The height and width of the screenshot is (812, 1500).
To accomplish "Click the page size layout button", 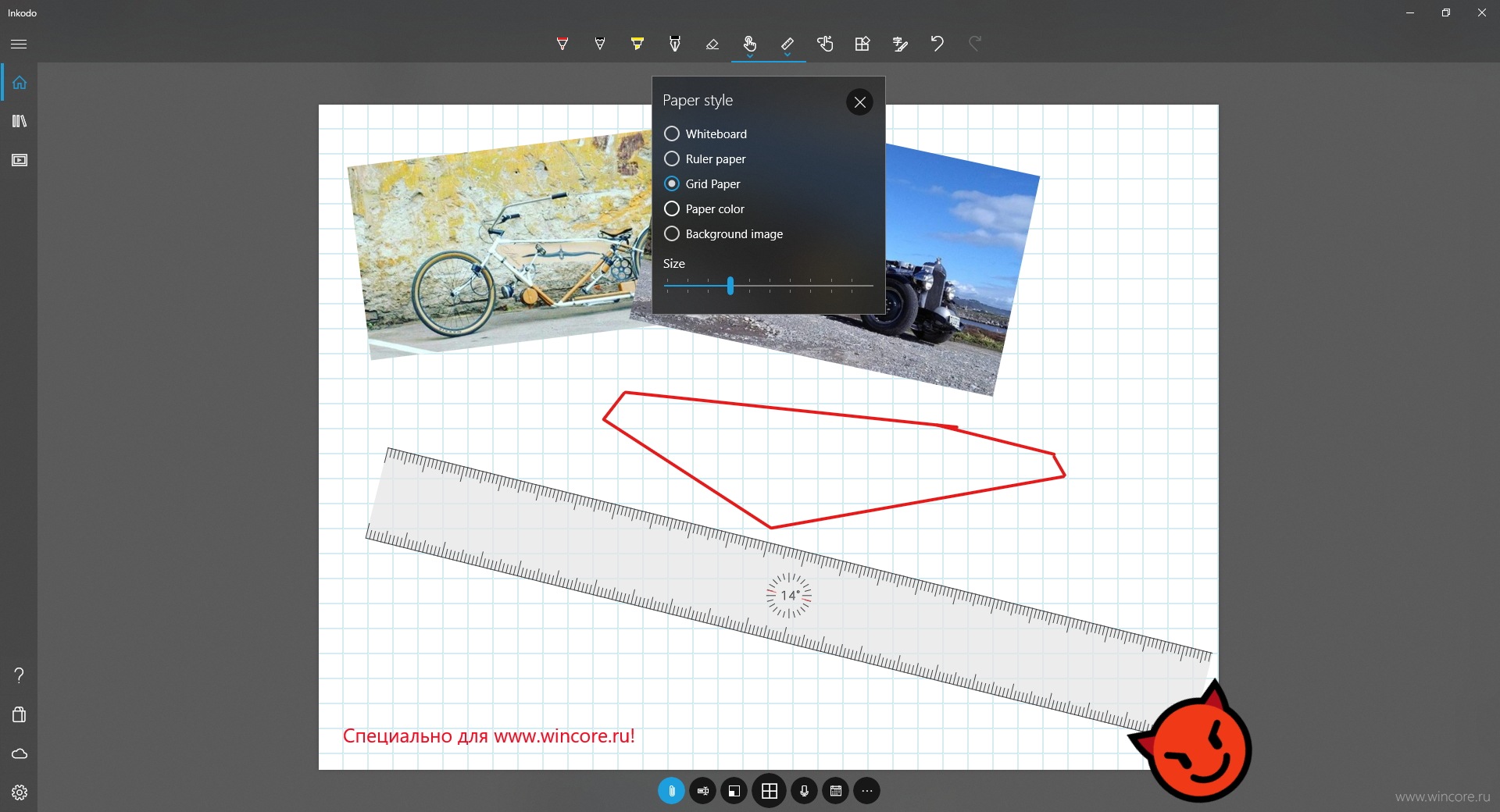I will tap(734, 791).
